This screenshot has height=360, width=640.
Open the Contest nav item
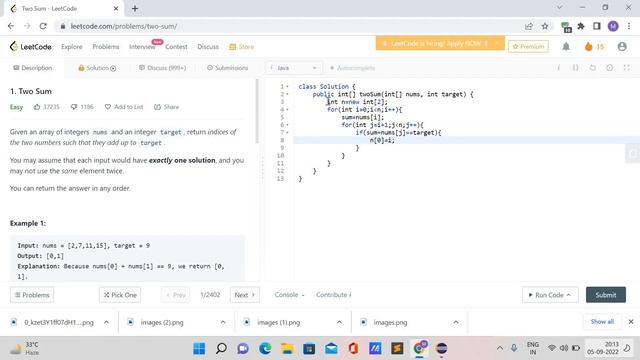point(176,47)
